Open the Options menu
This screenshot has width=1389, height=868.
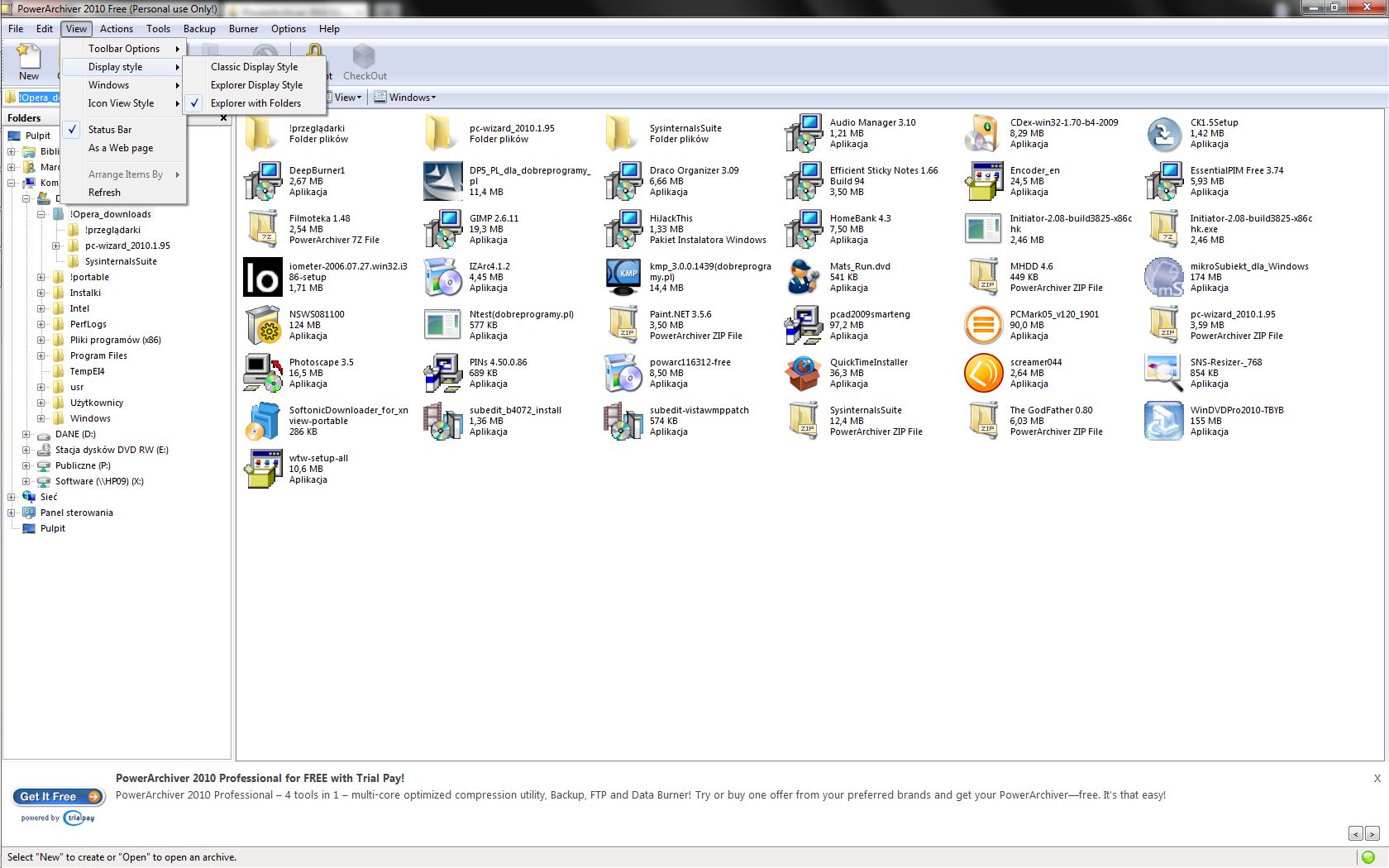click(289, 29)
